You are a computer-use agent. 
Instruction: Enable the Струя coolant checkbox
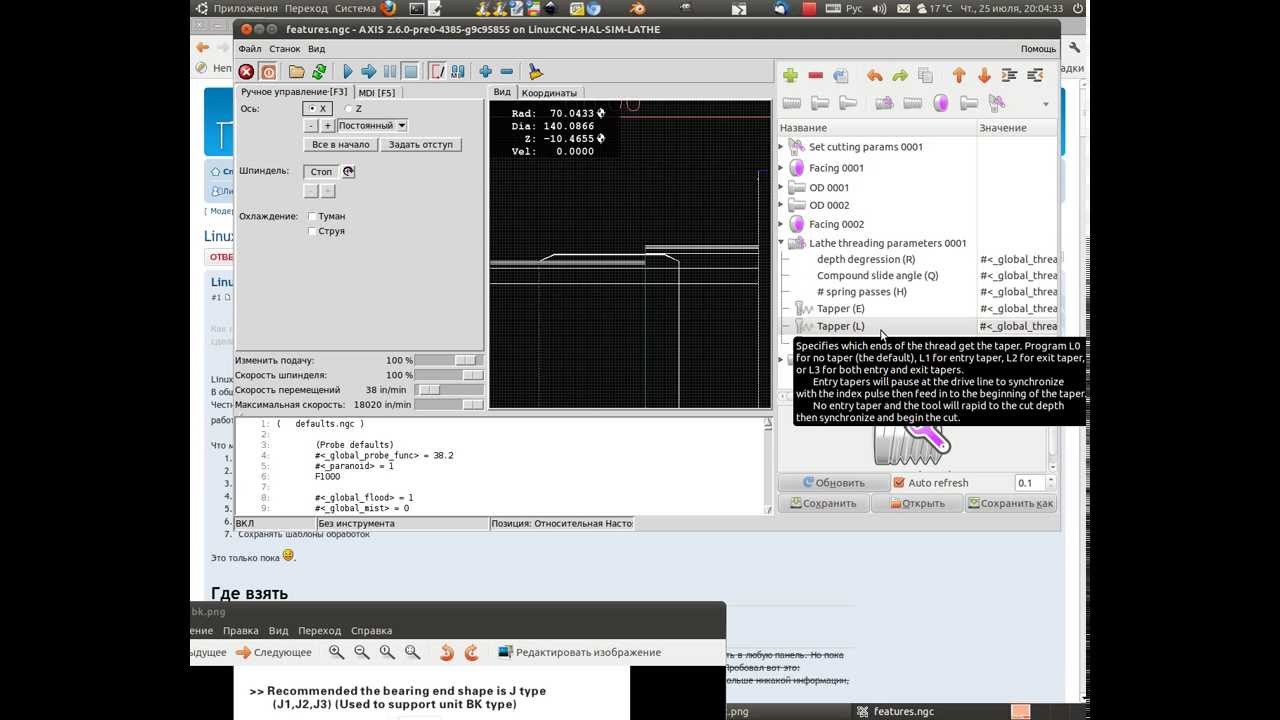(313, 231)
